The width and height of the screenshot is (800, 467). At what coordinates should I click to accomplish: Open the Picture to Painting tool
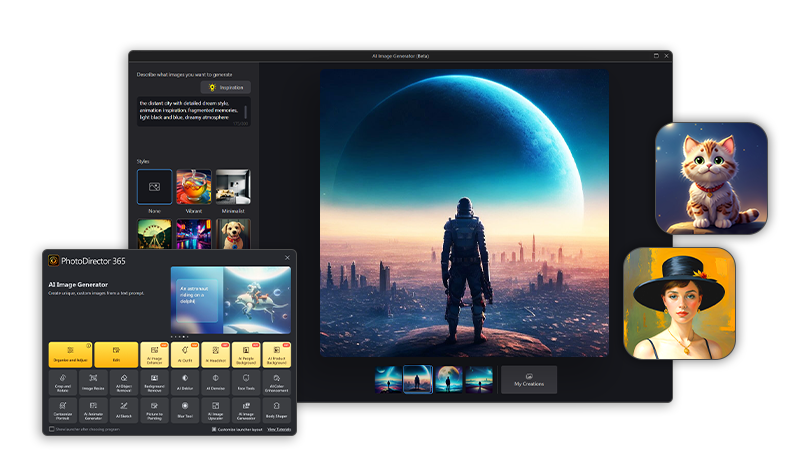click(154, 411)
